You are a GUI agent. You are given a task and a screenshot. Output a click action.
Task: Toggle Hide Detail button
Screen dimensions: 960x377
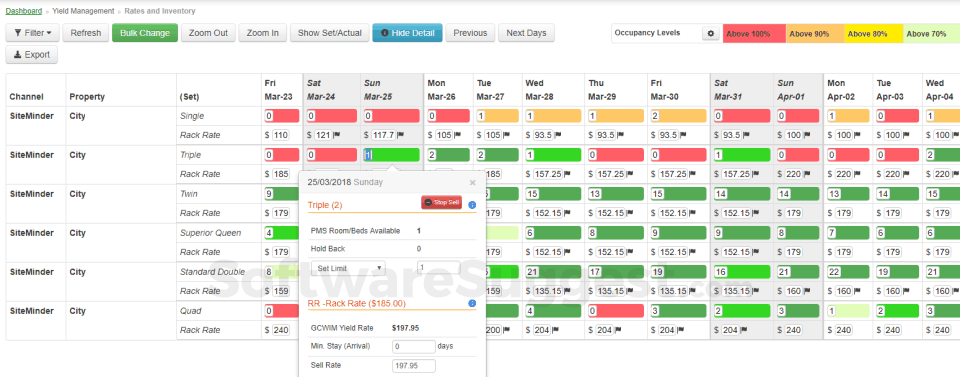[407, 33]
